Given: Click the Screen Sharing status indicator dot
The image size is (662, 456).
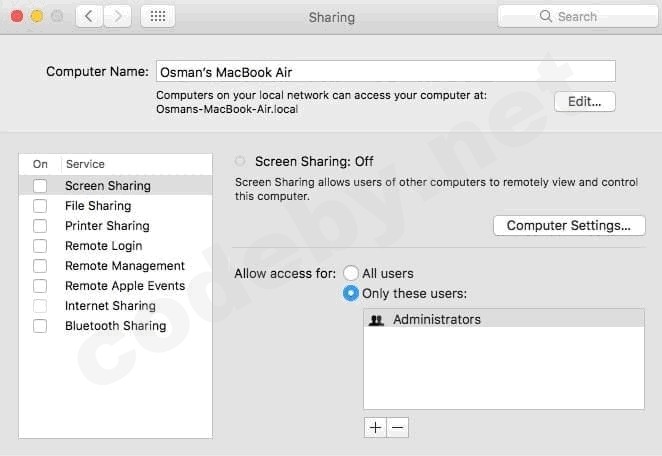Looking at the screenshot, I should click(240, 161).
